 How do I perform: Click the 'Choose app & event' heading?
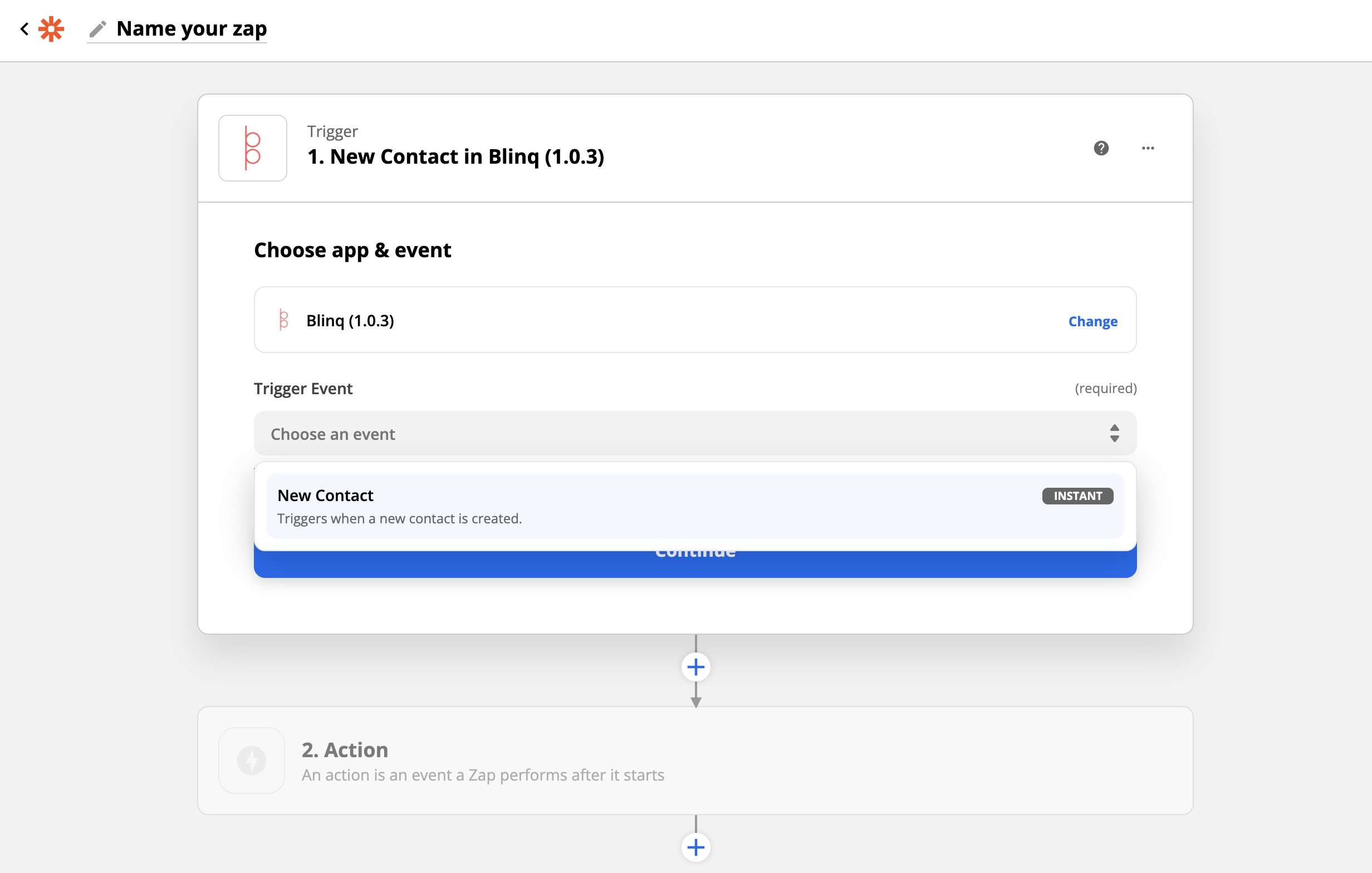tap(352, 250)
